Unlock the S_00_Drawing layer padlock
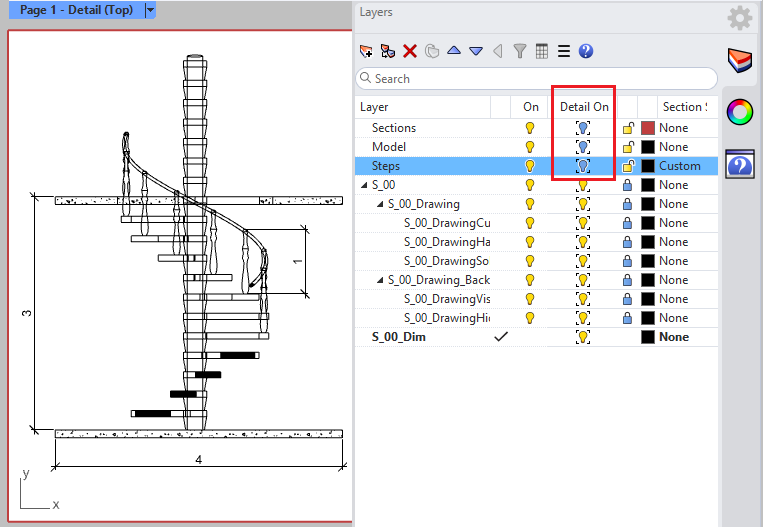The height and width of the screenshot is (527, 763). click(628, 204)
